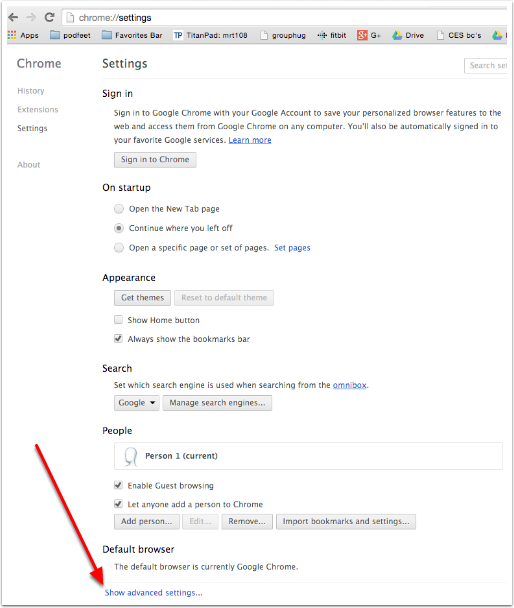The height and width of the screenshot is (608, 514).
Task: Click the Sign in to Chrome button
Action: click(x=155, y=160)
